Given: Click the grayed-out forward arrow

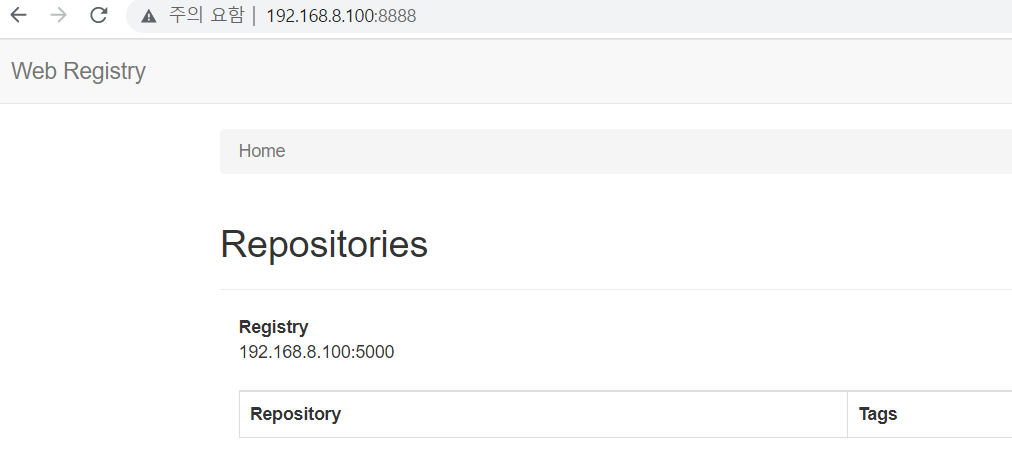Looking at the screenshot, I should pyautogui.click(x=58, y=15).
